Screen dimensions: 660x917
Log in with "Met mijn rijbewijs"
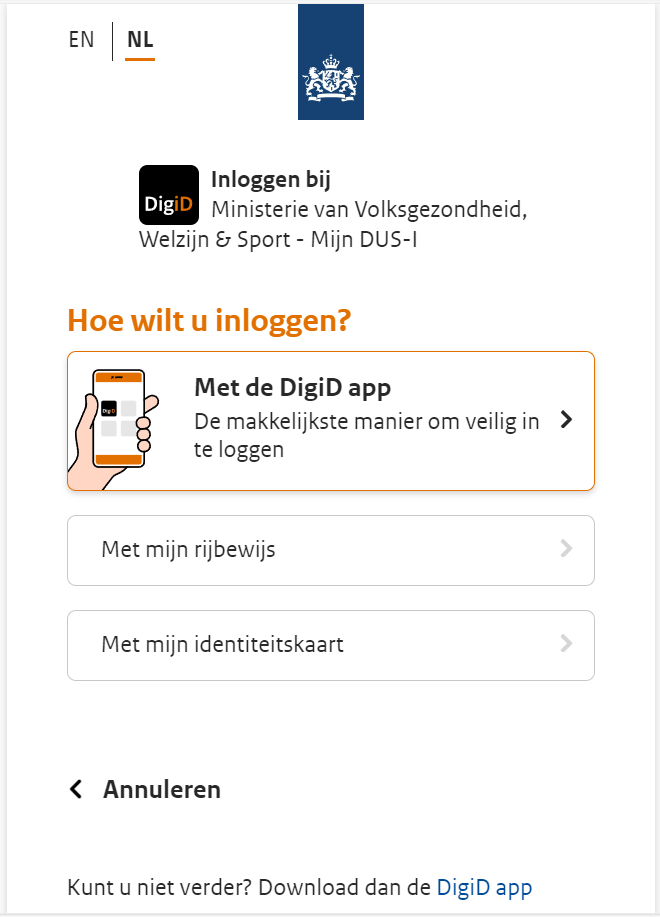tap(188, 549)
